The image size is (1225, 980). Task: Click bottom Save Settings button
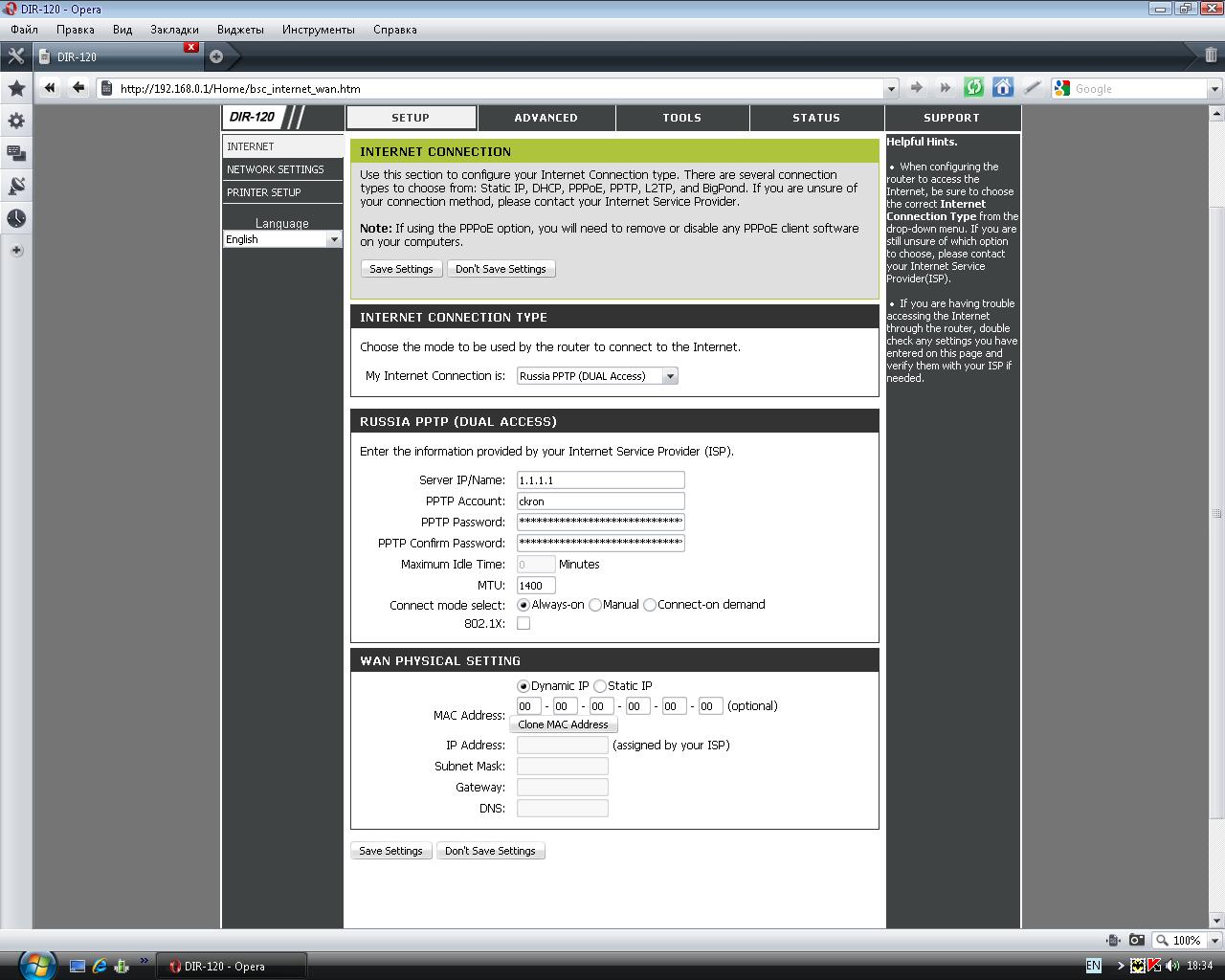pos(390,851)
